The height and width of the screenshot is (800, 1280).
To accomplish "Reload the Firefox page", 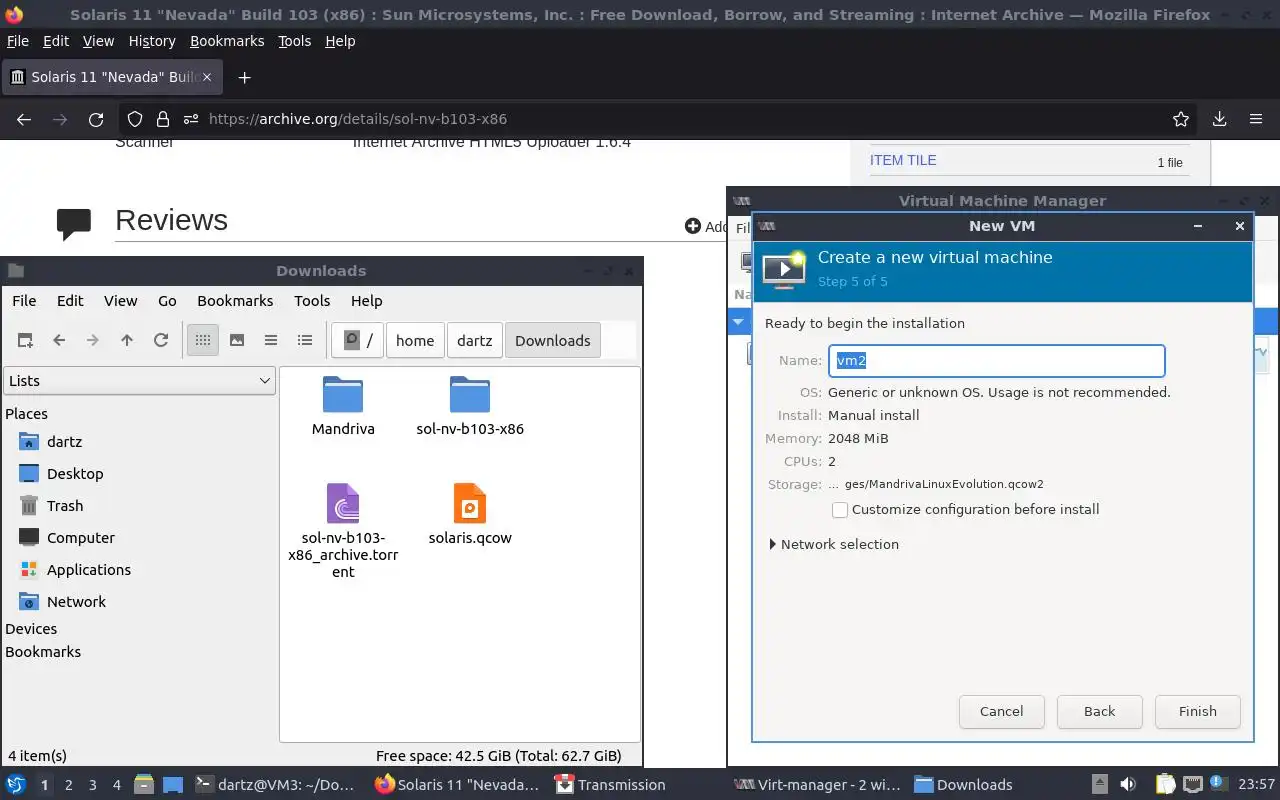I will pos(96,119).
